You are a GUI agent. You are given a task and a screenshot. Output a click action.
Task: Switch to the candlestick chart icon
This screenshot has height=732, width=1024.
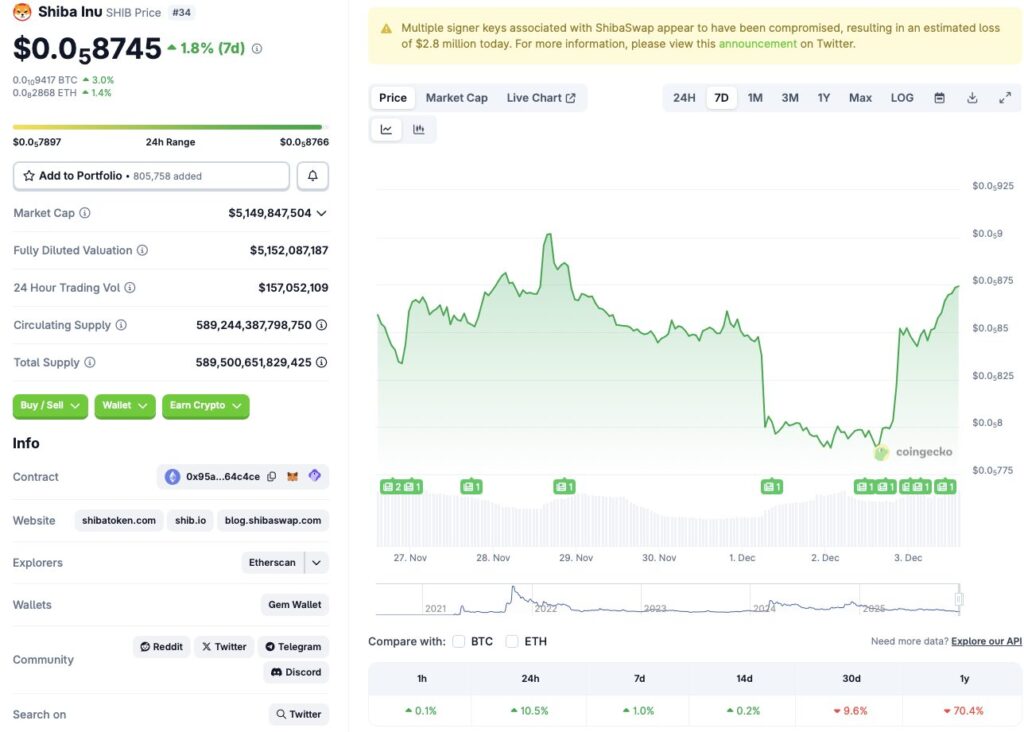[x=419, y=129]
